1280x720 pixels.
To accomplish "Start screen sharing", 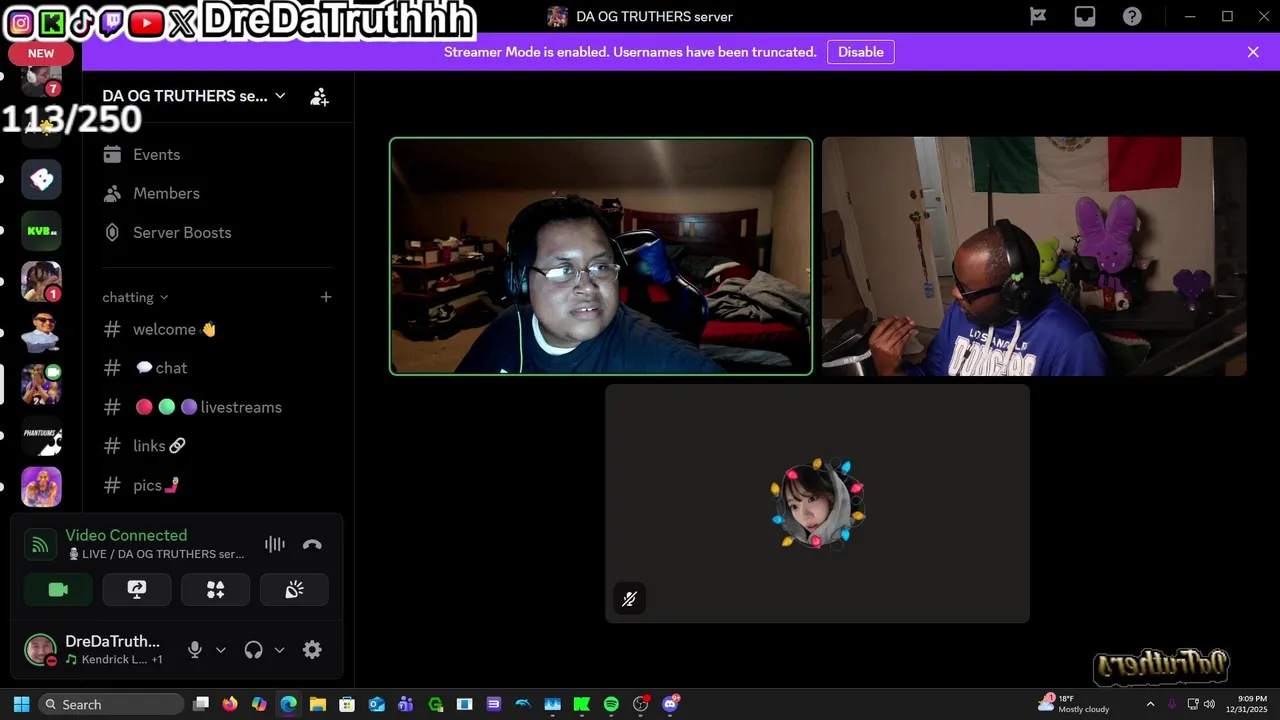I will [137, 590].
